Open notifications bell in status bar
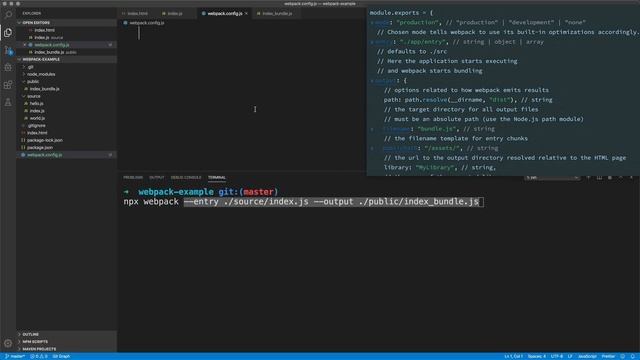The width and height of the screenshot is (640, 360). tap(633, 356)
